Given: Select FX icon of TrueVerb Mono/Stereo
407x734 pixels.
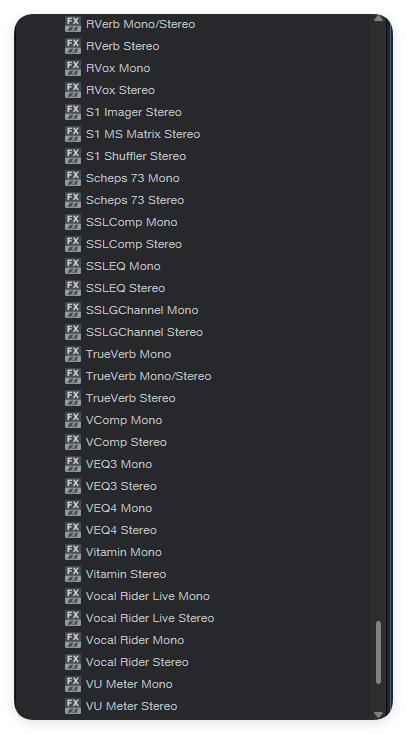Looking at the screenshot, I should click(73, 376).
